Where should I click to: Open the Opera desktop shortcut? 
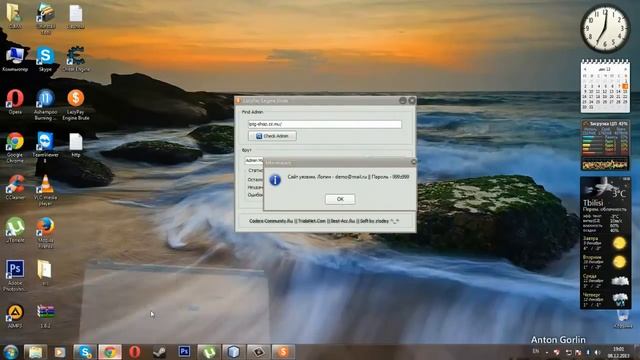(x=15, y=102)
